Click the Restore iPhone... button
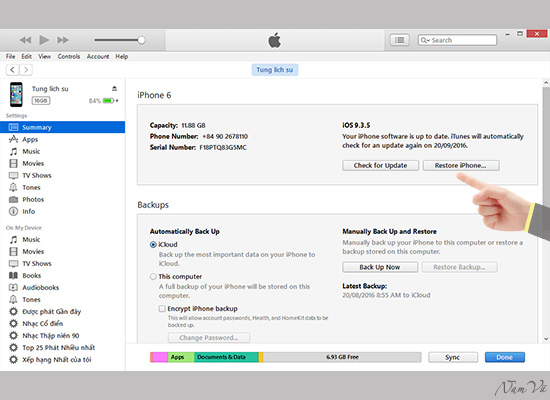Screen dimensions: 550x400 tap(461, 165)
